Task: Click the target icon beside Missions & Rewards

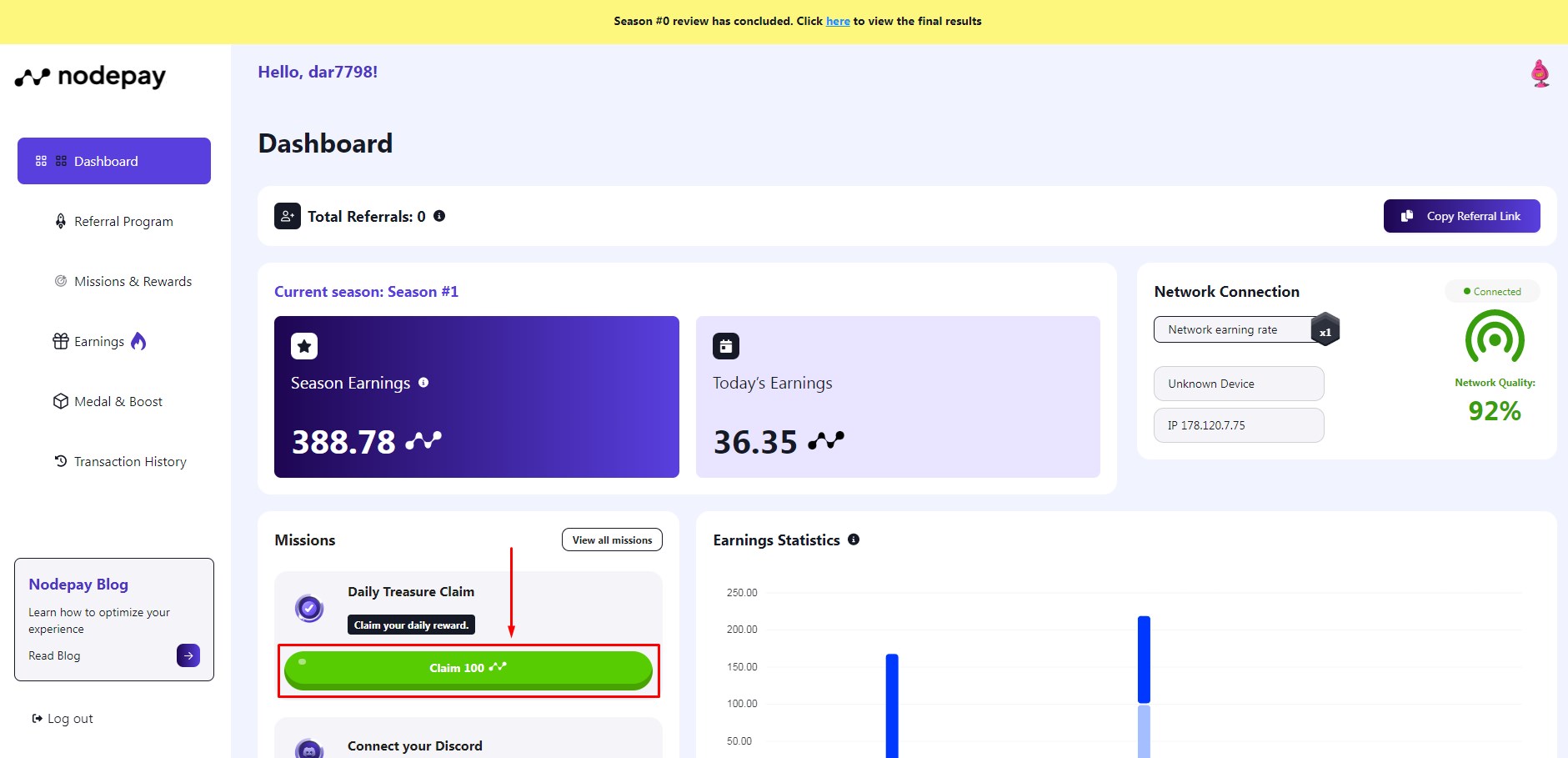Action: coord(61,281)
